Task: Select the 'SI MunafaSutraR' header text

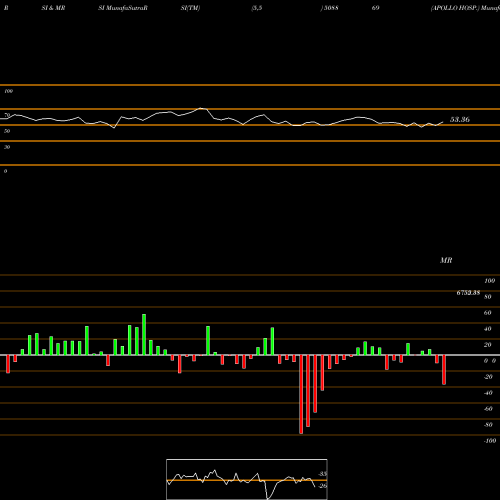Action: tap(123, 8)
